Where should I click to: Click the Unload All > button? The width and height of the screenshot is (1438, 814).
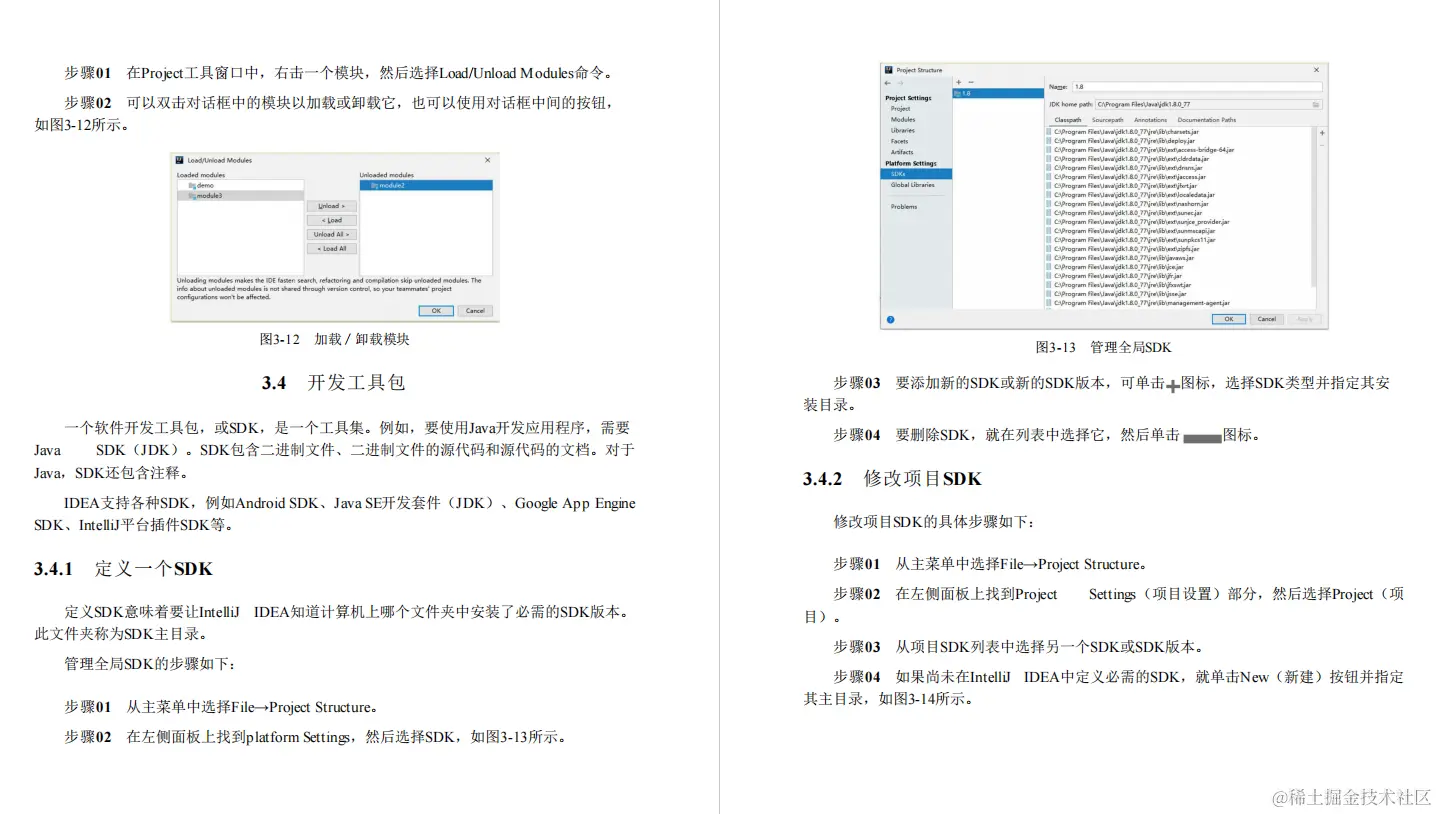click(332, 235)
